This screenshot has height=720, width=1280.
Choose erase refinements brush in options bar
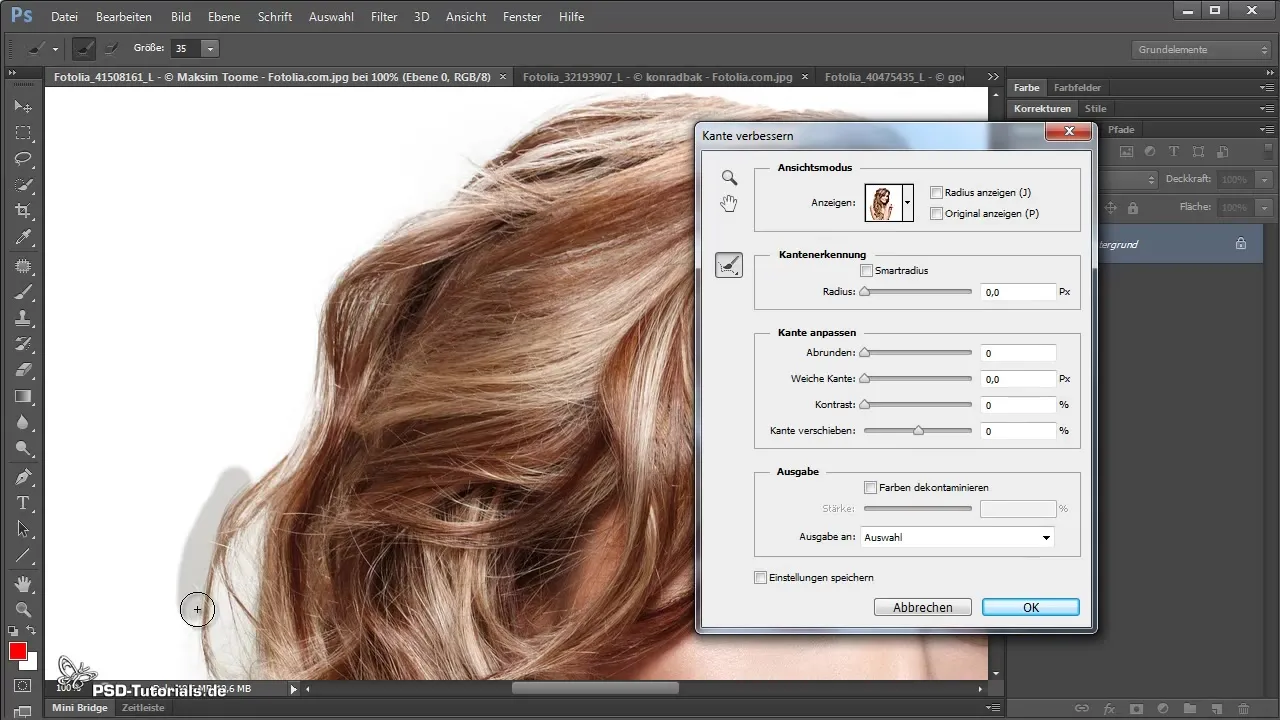click(112, 48)
